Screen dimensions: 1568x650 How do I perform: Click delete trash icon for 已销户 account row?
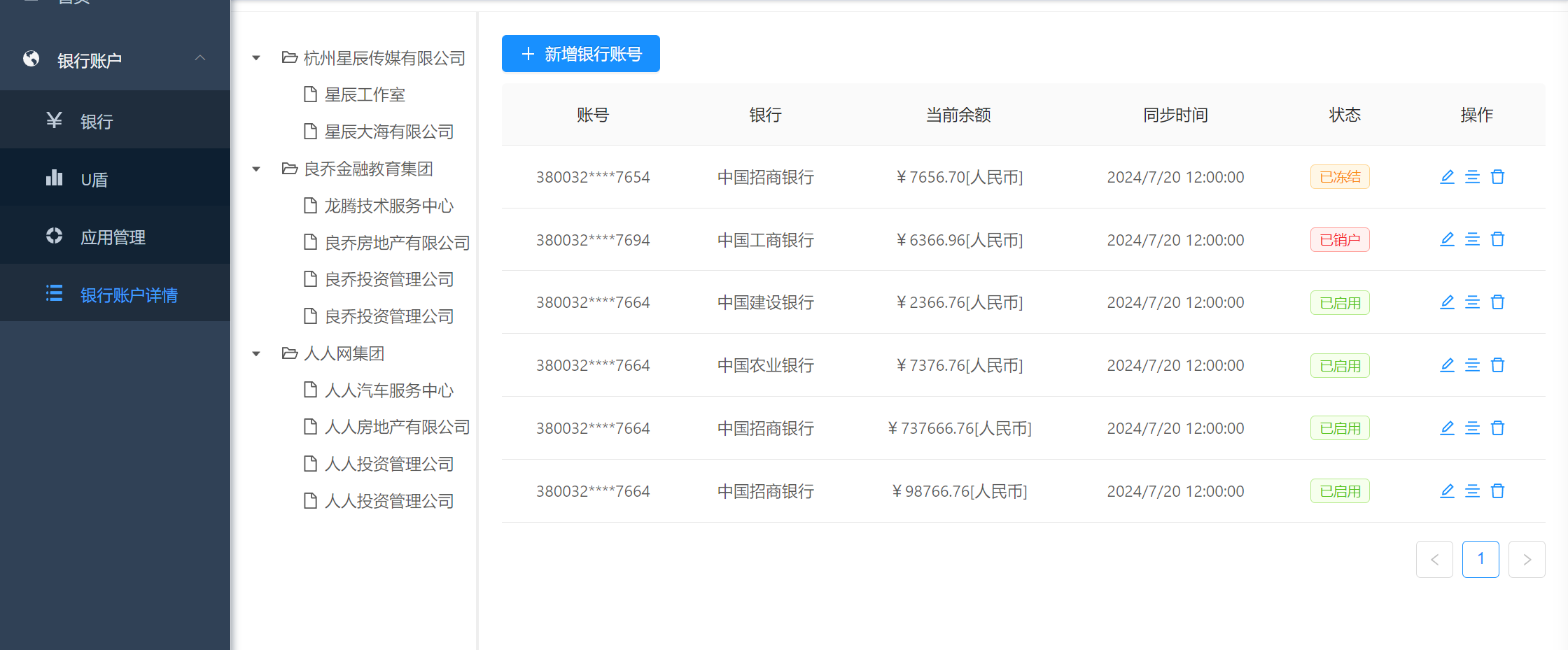coord(1497,239)
